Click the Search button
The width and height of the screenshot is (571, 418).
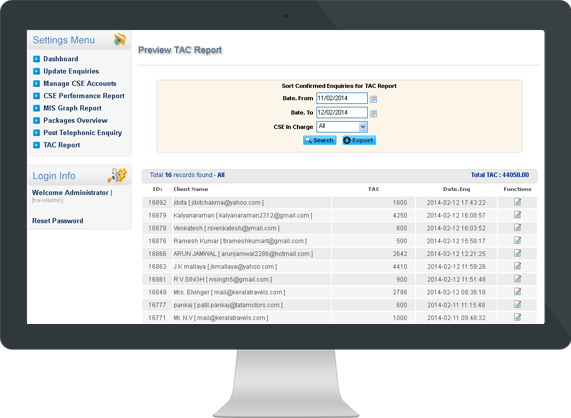[319, 140]
